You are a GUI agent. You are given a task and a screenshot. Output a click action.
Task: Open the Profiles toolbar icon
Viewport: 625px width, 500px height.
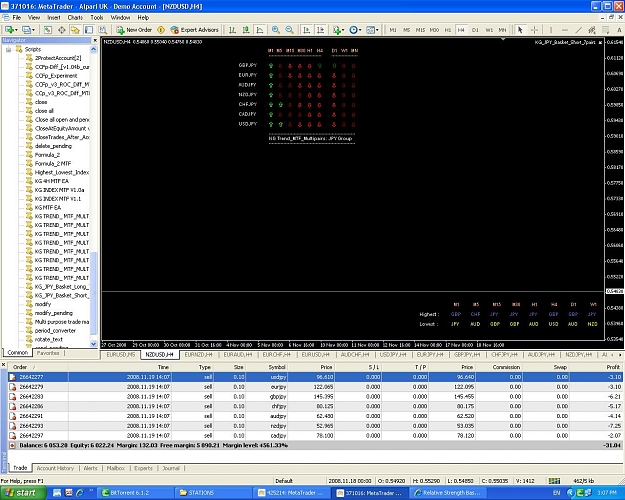pos(26,30)
